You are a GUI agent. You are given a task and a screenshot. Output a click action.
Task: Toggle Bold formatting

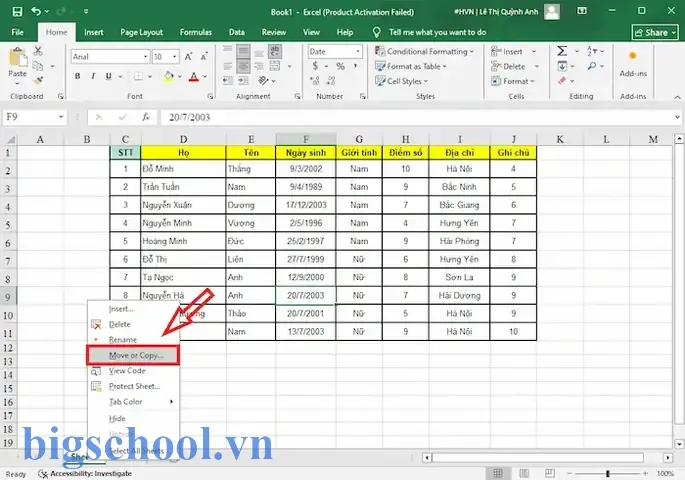coord(77,76)
